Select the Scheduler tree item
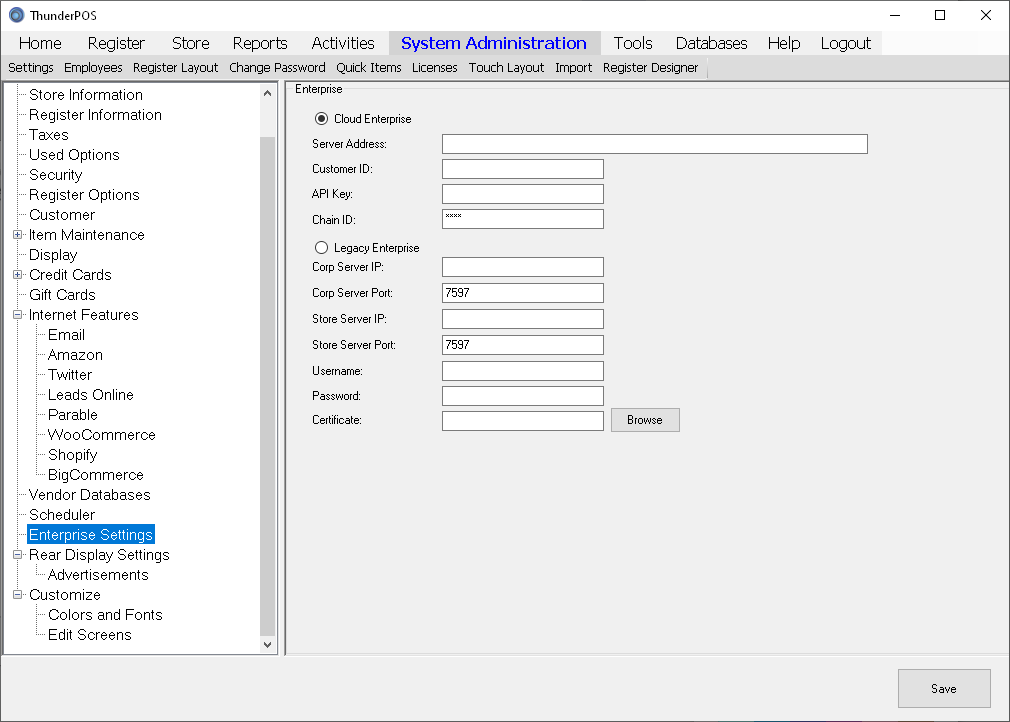Screen dimensions: 1010x722 (x=62, y=515)
